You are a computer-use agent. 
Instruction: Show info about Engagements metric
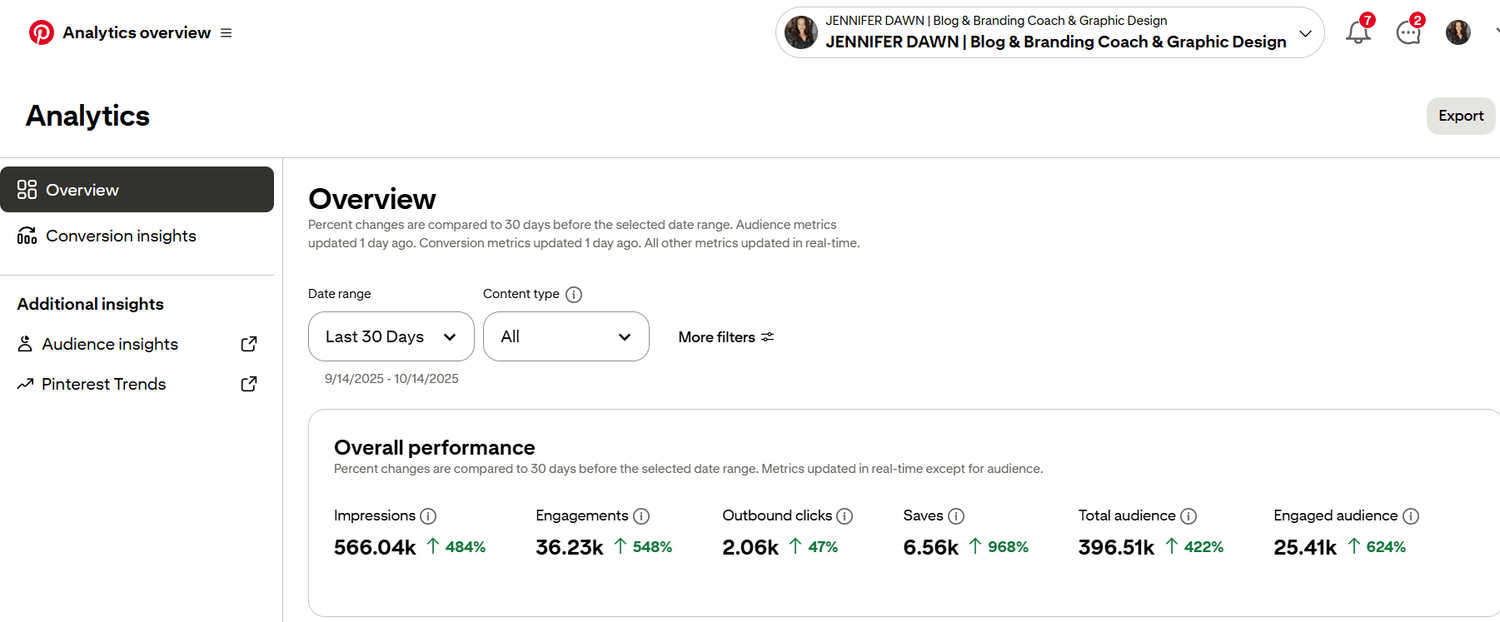tap(641, 517)
